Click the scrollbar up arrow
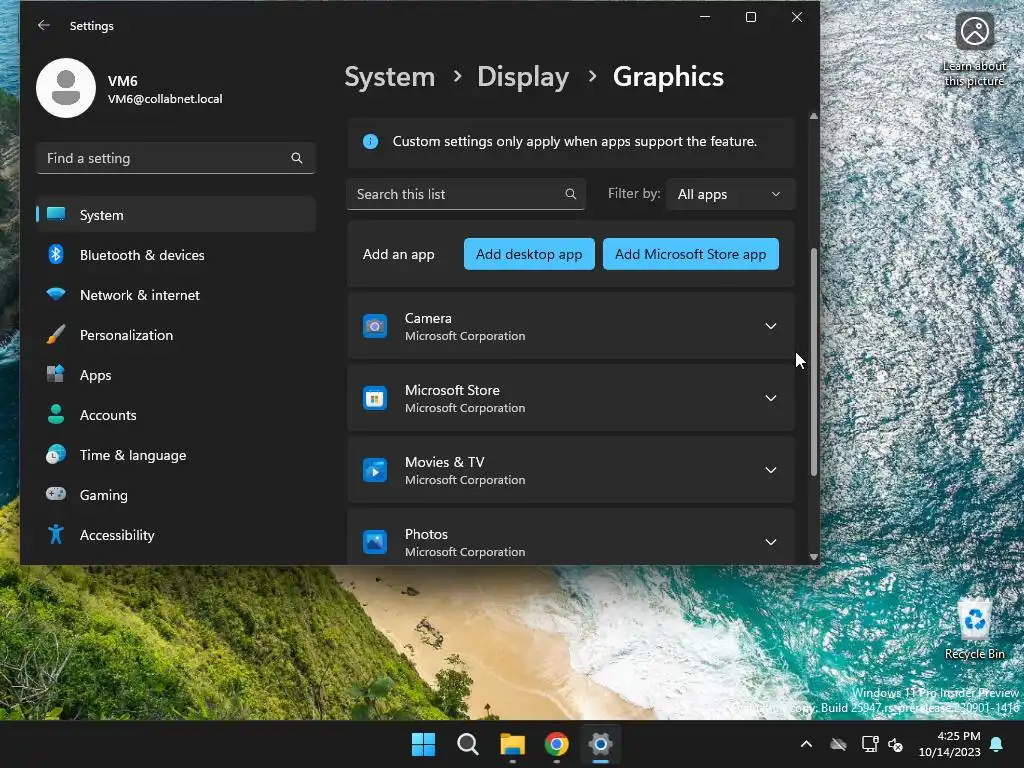The width and height of the screenshot is (1024, 768). (813, 116)
